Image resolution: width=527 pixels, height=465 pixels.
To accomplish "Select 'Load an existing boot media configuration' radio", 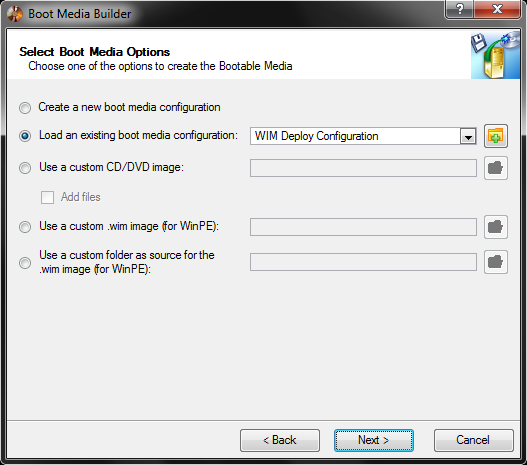I will click(25, 136).
